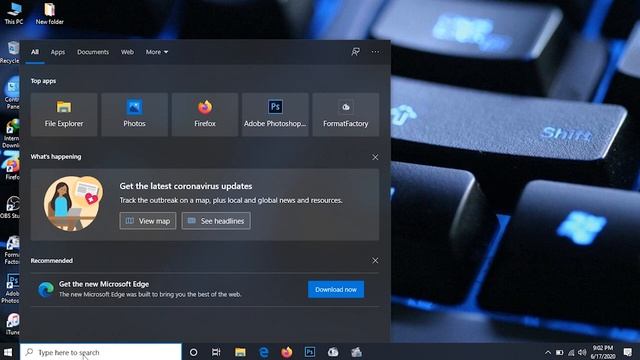Open the Windows Start menu
Image resolution: width=640 pixels, height=360 pixels.
(x=8, y=352)
